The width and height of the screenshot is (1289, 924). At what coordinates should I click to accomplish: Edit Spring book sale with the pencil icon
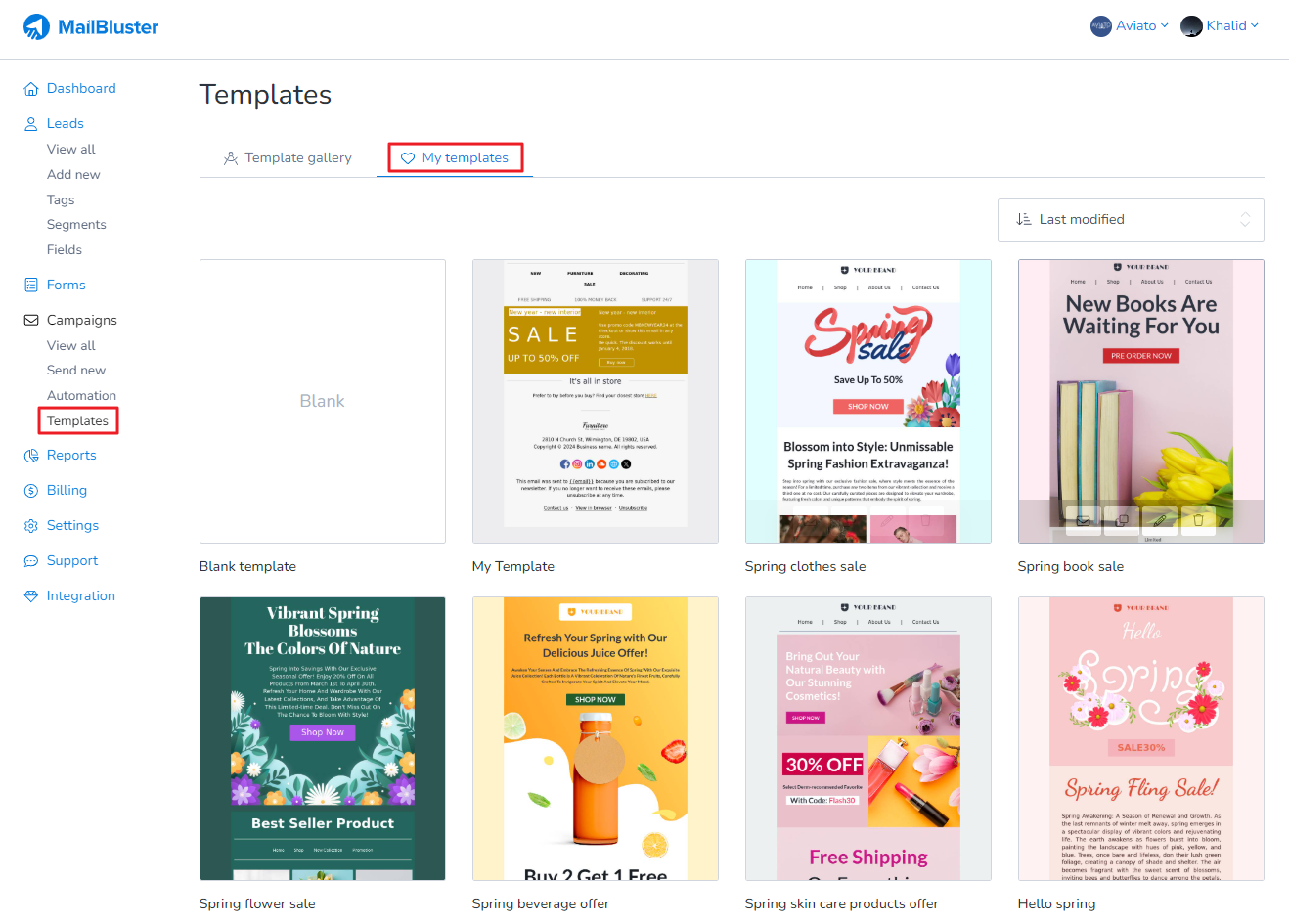(1159, 521)
